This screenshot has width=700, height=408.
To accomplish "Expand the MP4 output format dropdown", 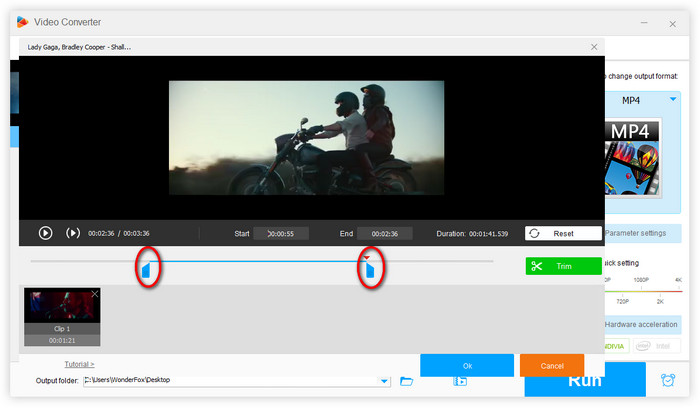I will 673,100.
